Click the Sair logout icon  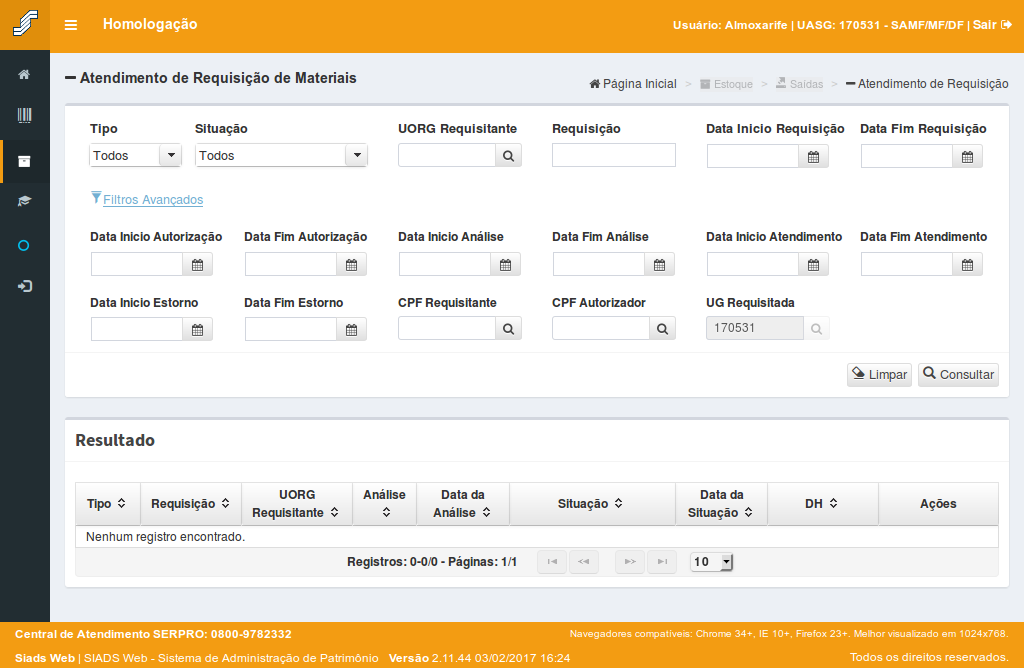(1006, 25)
